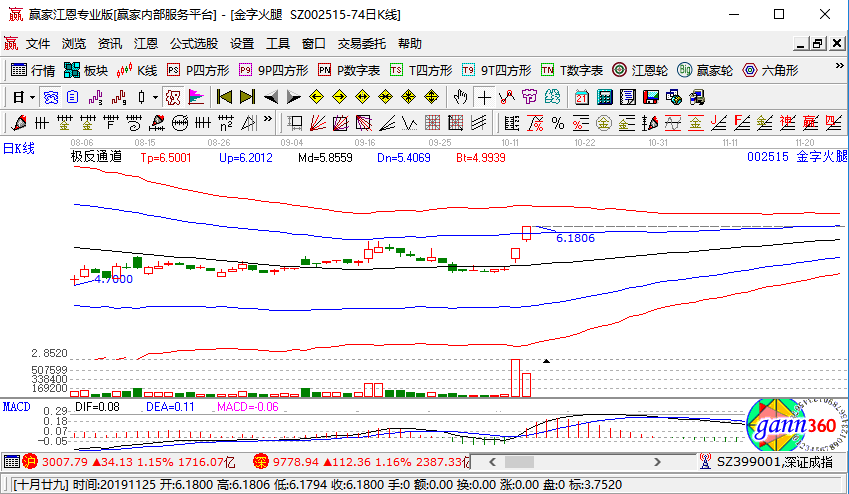Screen dimensions: 849x494
Task: Select the red pencil drawing tool
Action: (x=19, y=124)
